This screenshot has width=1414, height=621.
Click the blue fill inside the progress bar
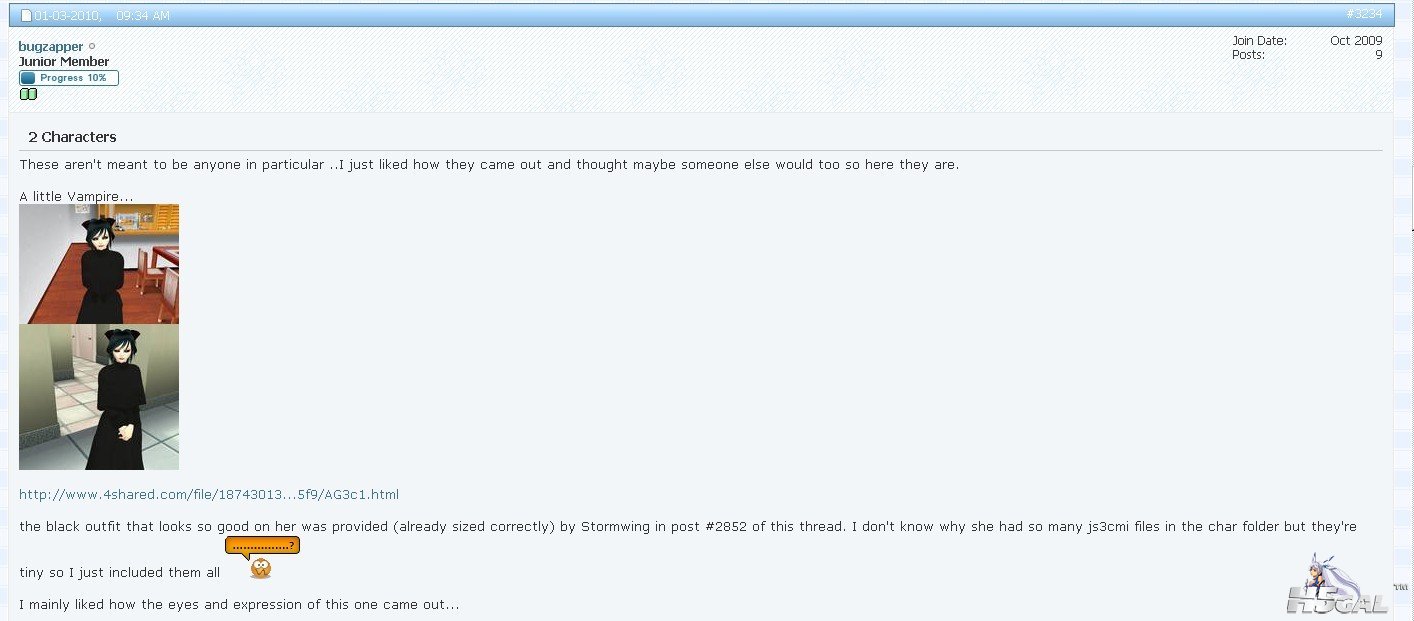pyautogui.click(x=28, y=78)
